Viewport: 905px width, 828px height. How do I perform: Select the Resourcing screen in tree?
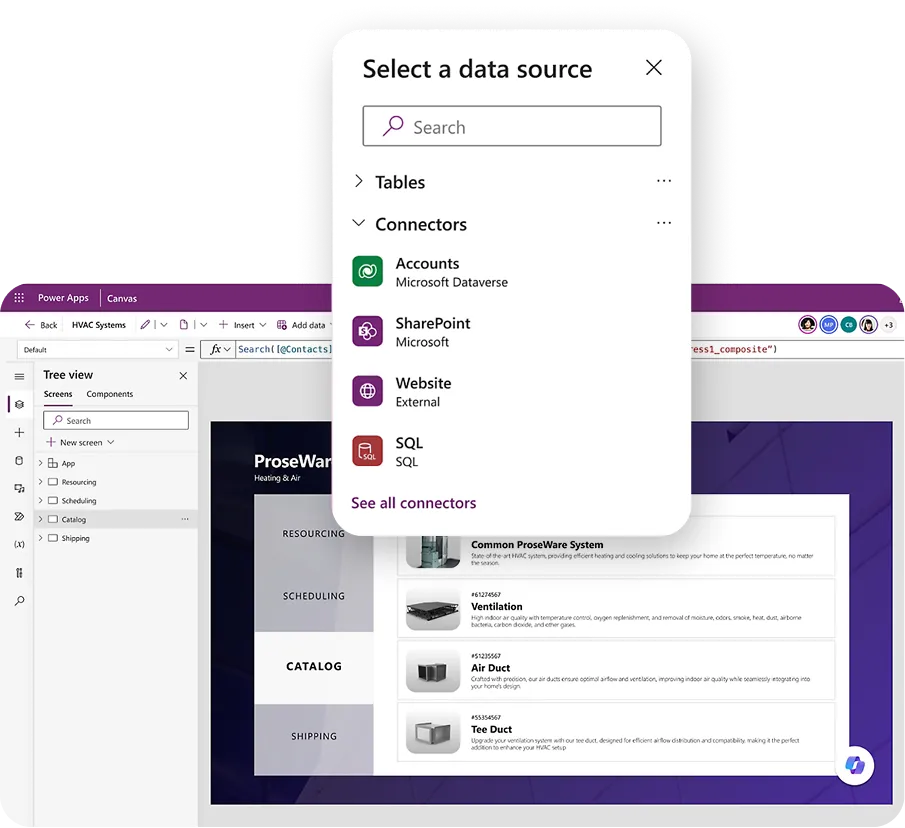78,482
